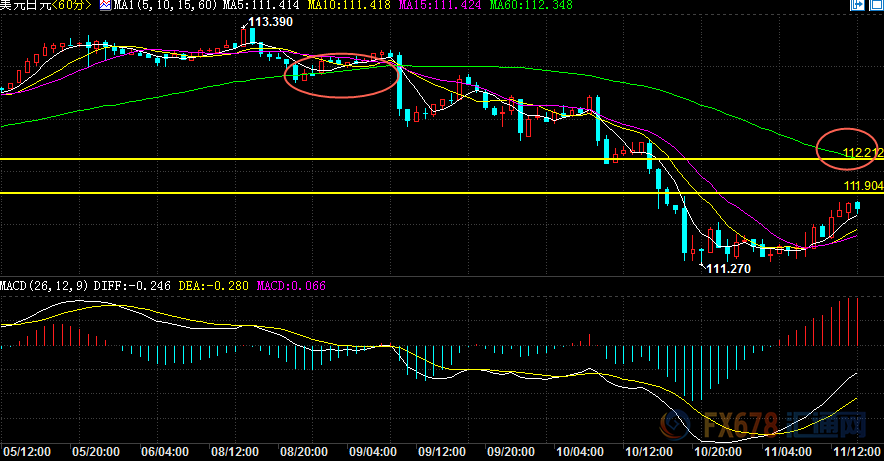
Task: Click the 05/12:00 time axis marker
Action: click(x=26, y=452)
